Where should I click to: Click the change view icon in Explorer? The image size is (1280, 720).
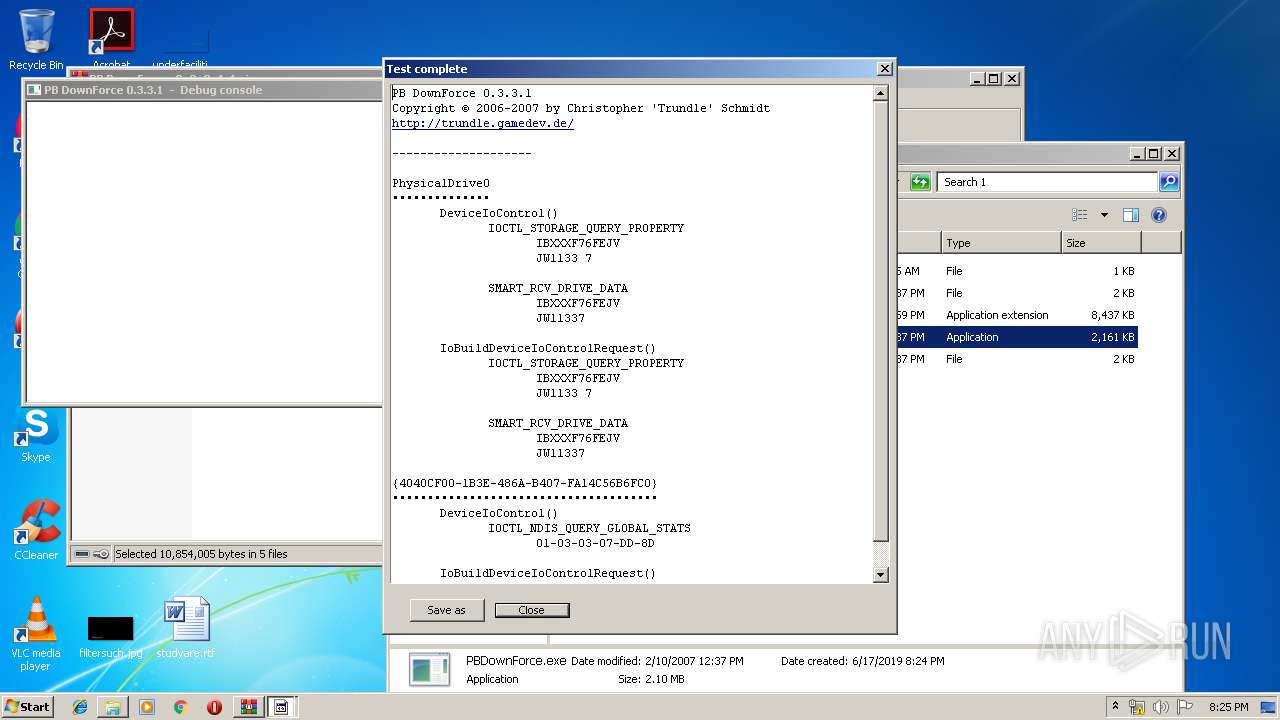click(x=1079, y=215)
